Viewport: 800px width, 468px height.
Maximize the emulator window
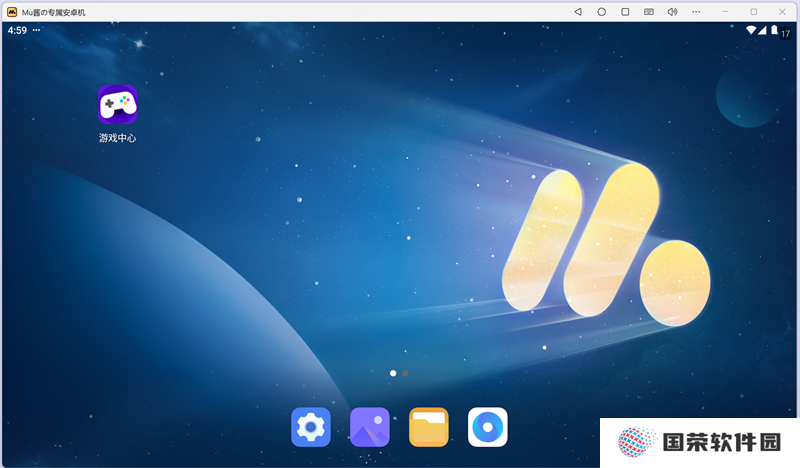click(x=754, y=12)
